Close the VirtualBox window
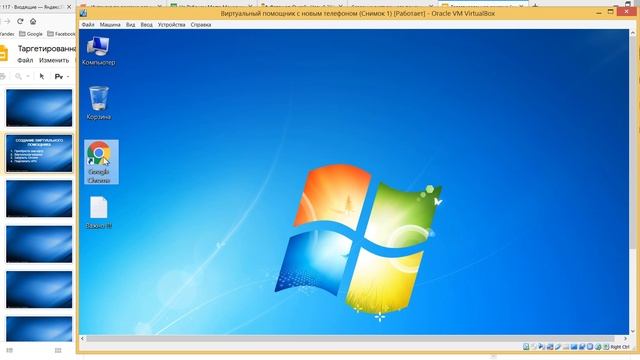The height and width of the screenshot is (360, 640). (627, 12)
